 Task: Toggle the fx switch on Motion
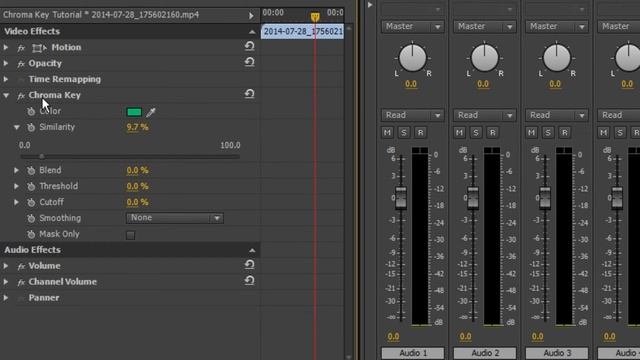pos(21,48)
